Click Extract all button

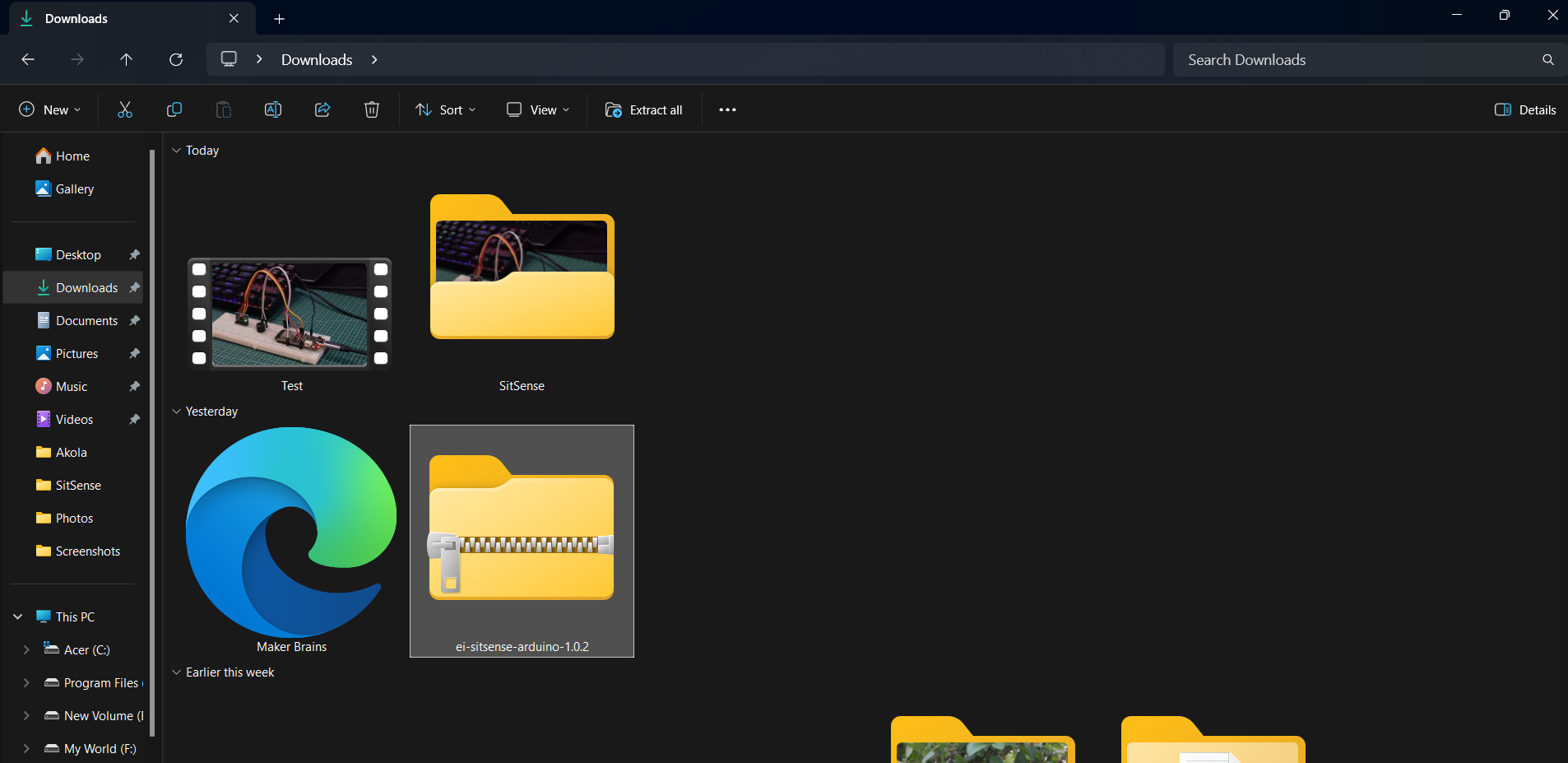[x=644, y=109]
